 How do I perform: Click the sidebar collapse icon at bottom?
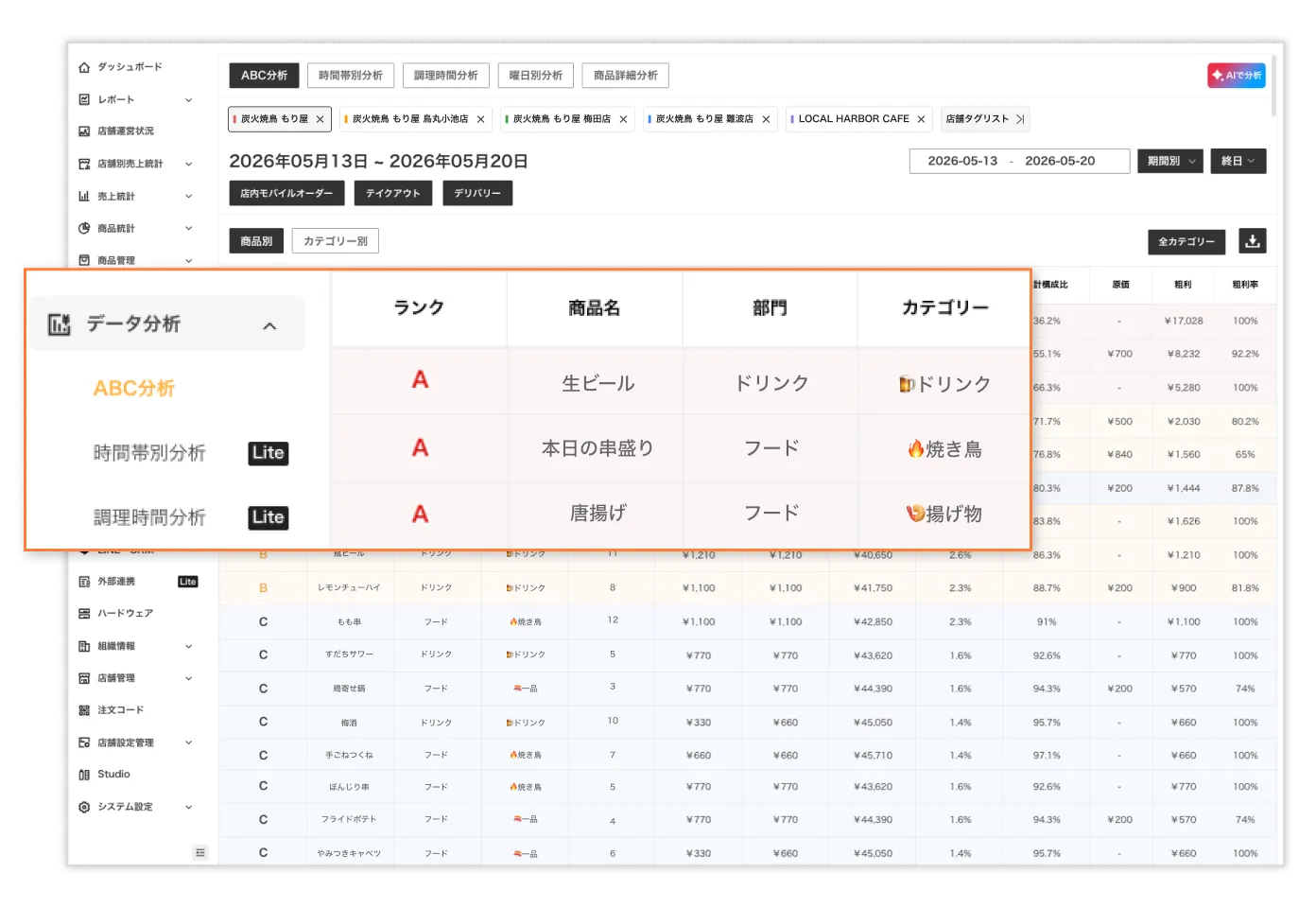[x=200, y=852]
